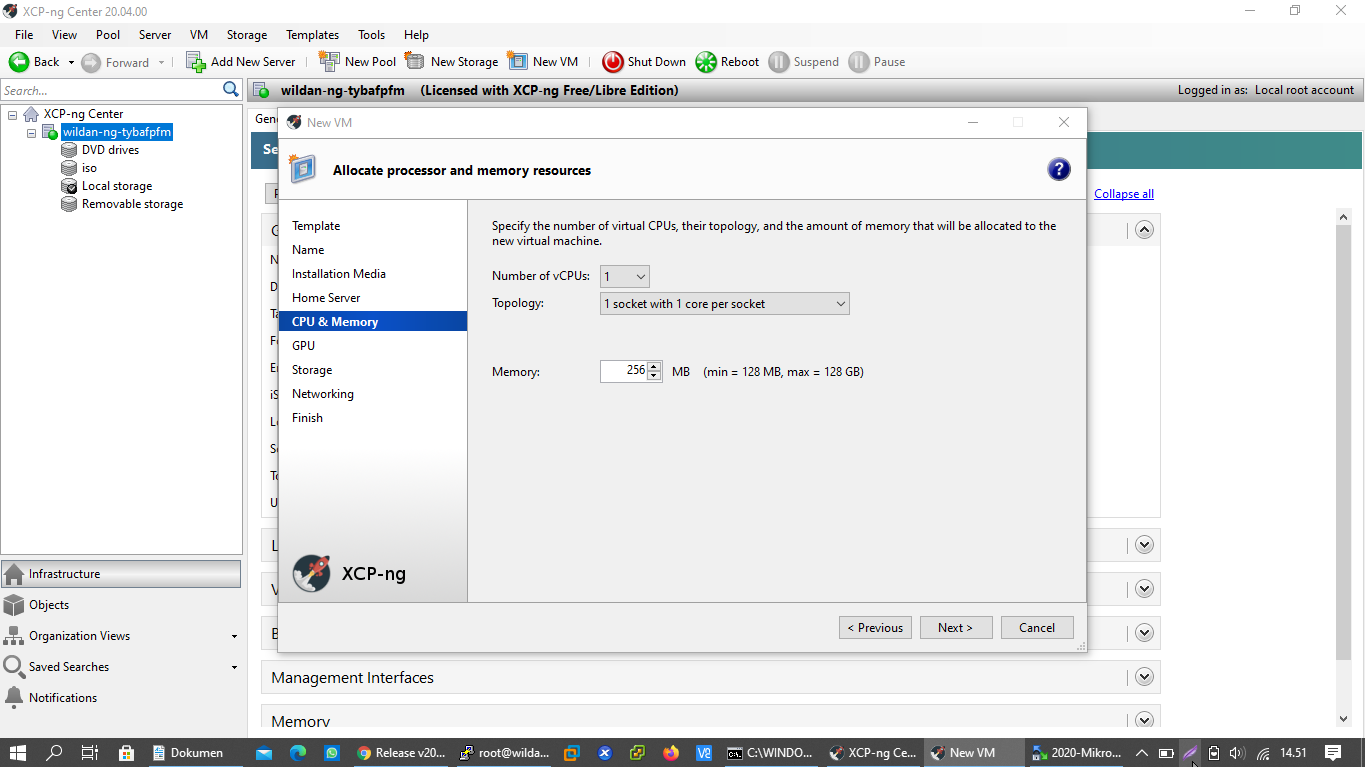1365x767 pixels.
Task: Click the Previous button
Action: point(875,628)
